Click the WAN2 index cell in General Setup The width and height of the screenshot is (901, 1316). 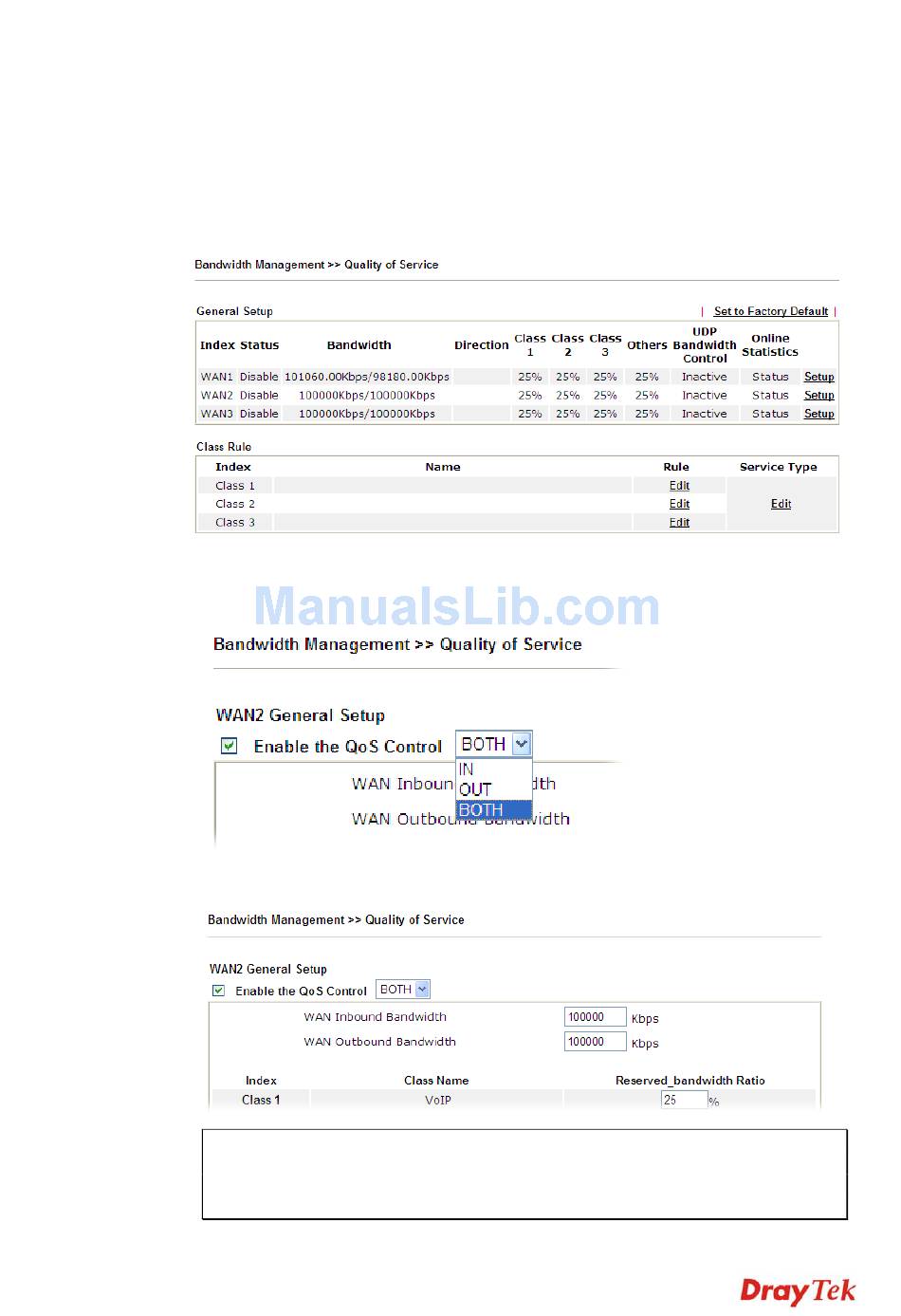pyautogui.click(x=216, y=396)
